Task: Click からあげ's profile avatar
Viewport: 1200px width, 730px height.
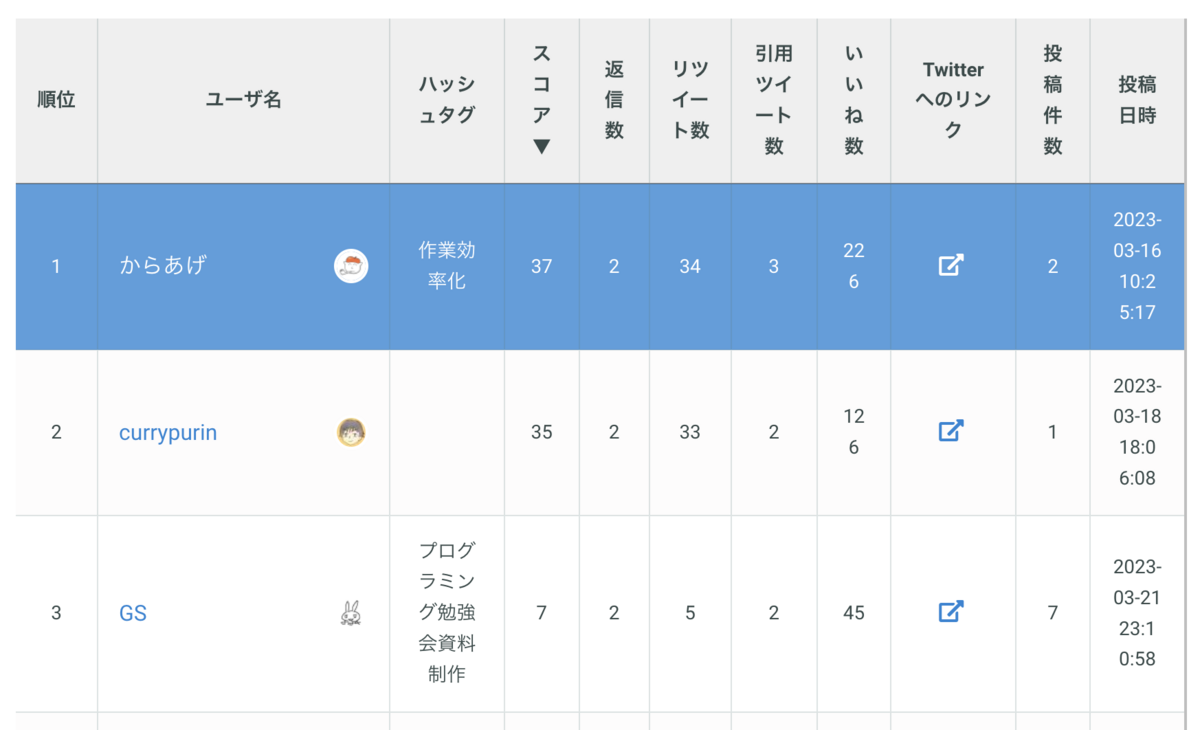Action: point(351,266)
